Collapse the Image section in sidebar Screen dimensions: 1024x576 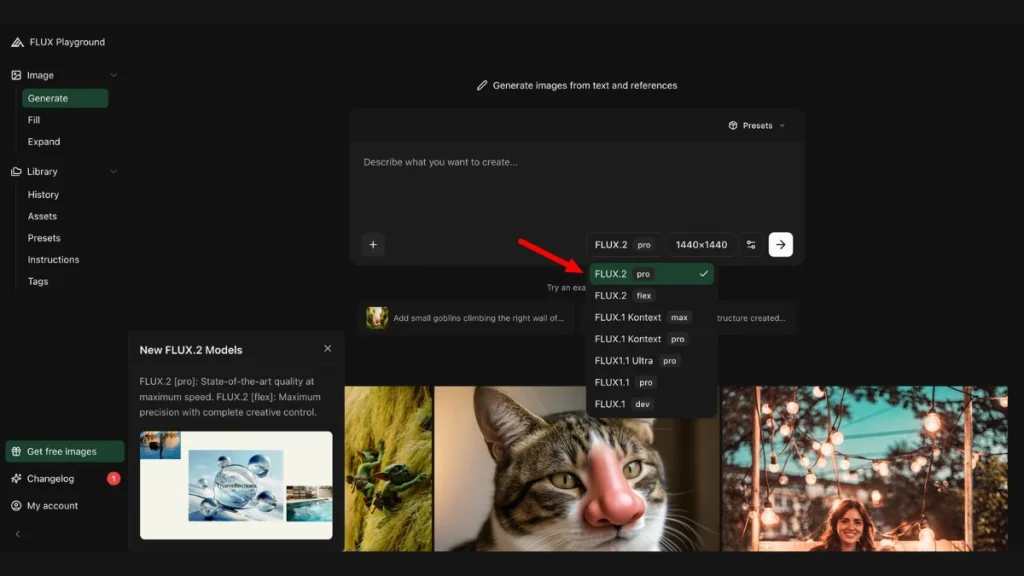click(x=113, y=76)
